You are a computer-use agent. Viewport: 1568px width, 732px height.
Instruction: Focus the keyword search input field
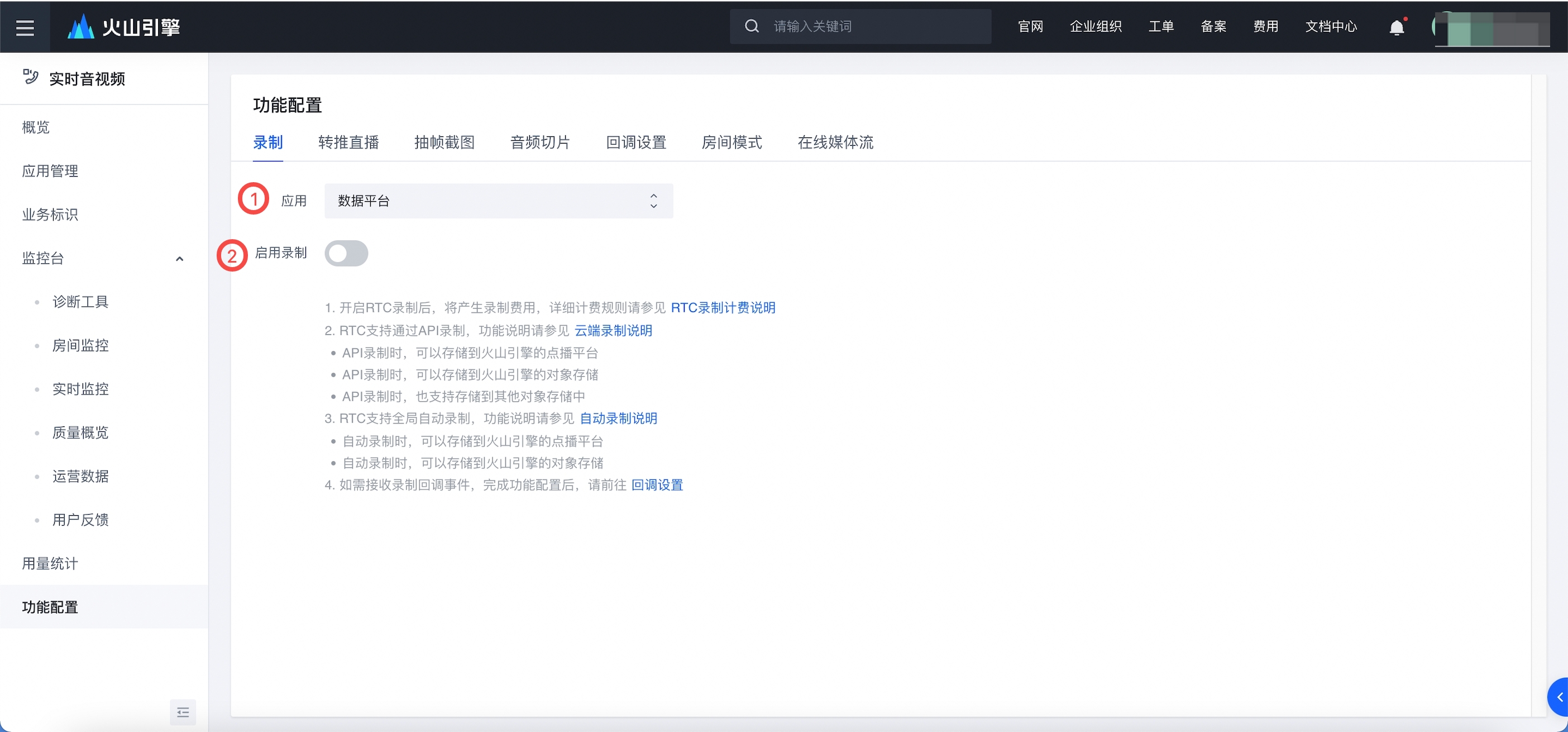click(860, 26)
